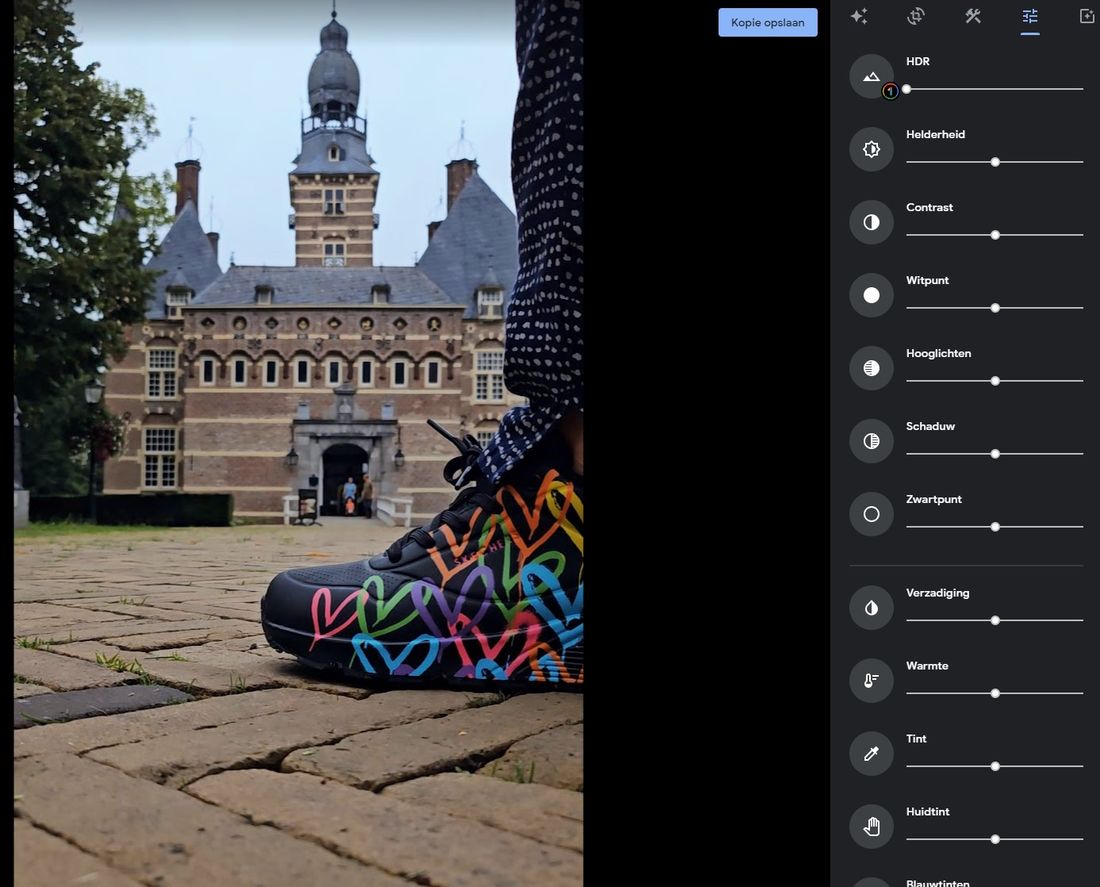This screenshot has width=1100, height=887.
Task: Click the Zwartpunt hollow circle icon
Action: (871, 514)
